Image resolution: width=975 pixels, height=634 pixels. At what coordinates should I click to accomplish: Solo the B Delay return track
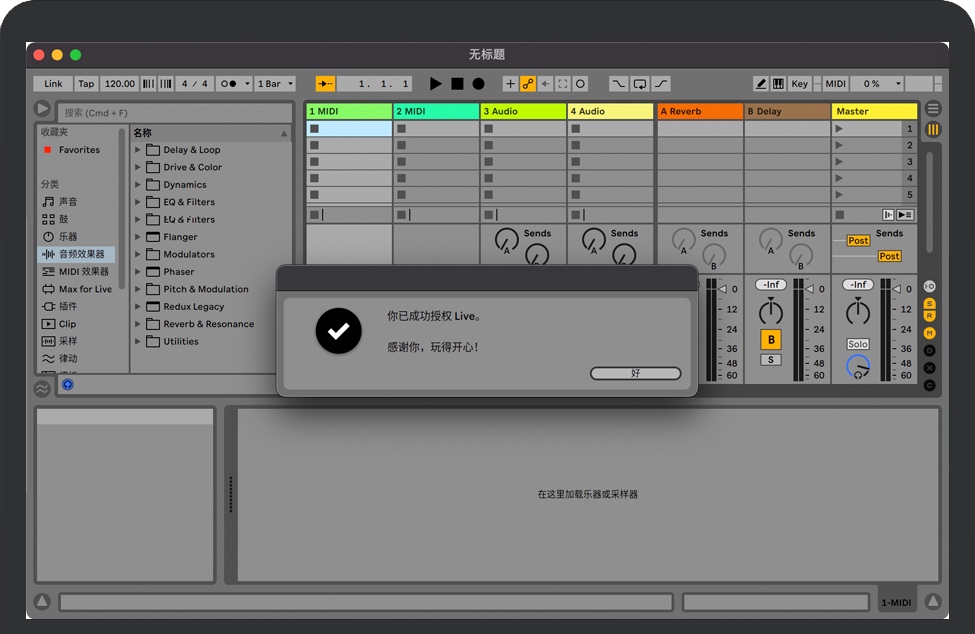pyautogui.click(x=771, y=360)
